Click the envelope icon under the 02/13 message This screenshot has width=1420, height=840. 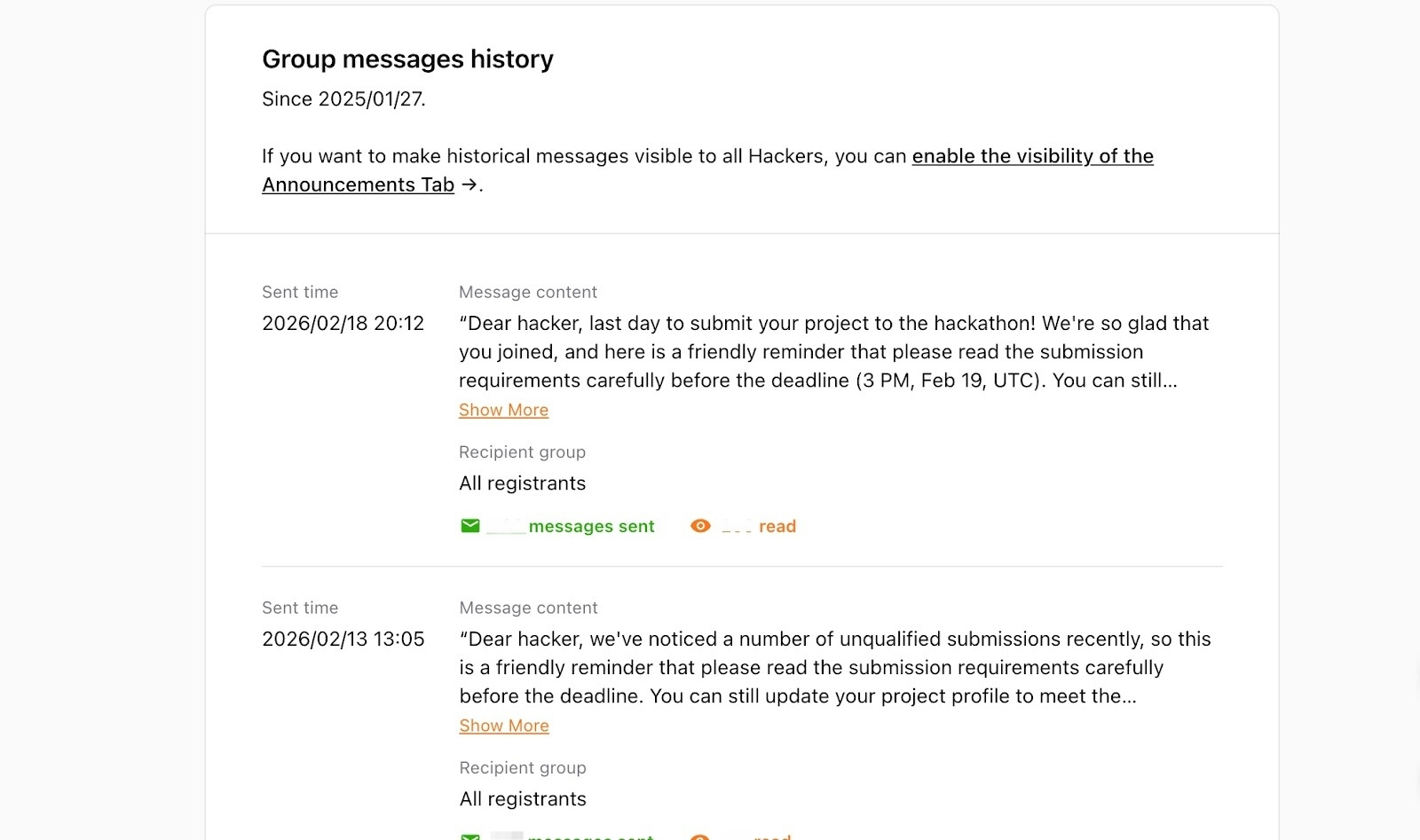click(470, 835)
